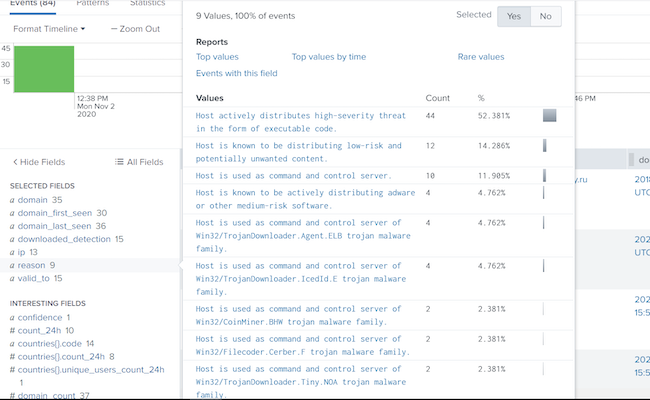This screenshot has width=650, height=400.
Task: Select the CoinMiner.BHW trojan reason value
Action: pyautogui.click(x=298, y=315)
